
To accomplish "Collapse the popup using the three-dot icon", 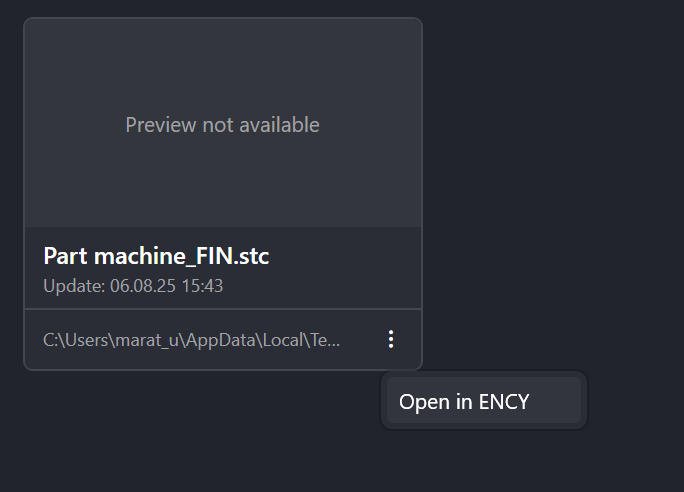I will [x=391, y=340].
